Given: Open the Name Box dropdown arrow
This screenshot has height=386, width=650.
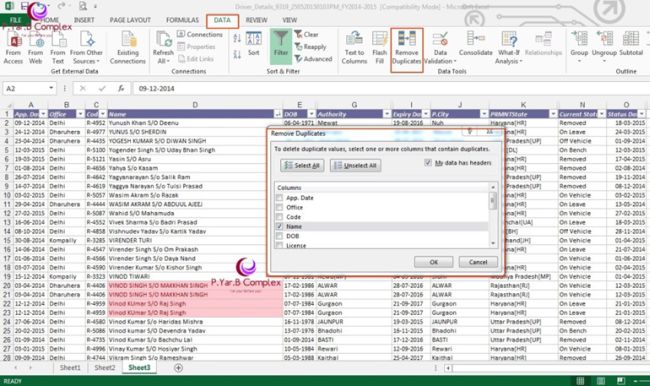Looking at the screenshot, I should coord(51,88).
